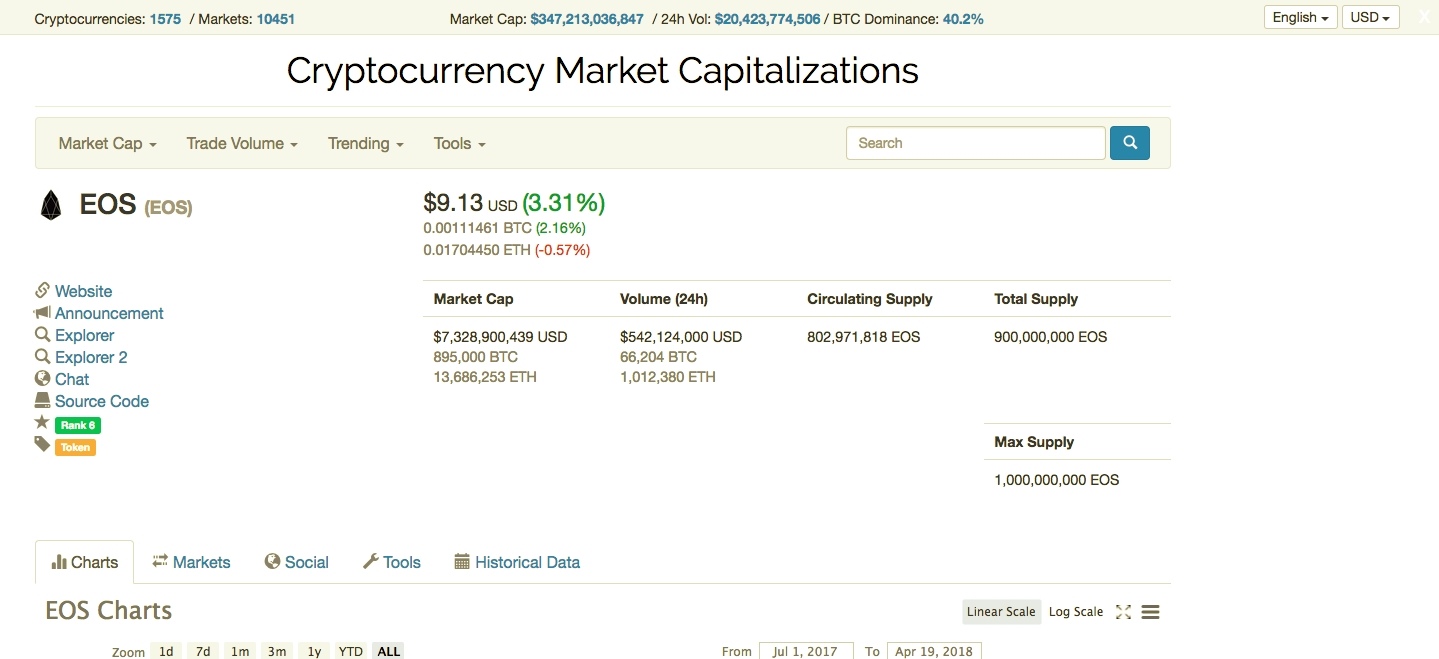
Task: Set chart zoom to 1d
Action: point(166,651)
